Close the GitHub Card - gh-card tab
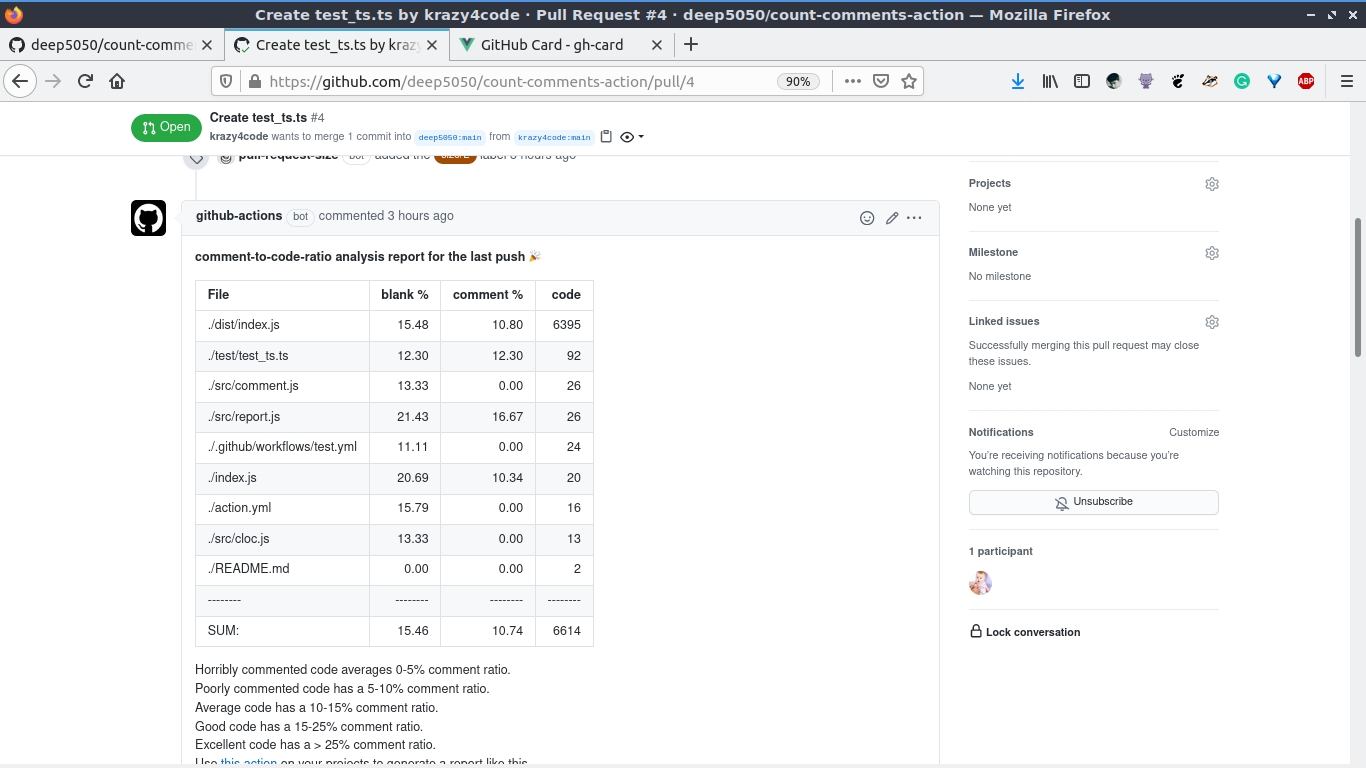Screen dimensions: 1366x768 pyautogui.click(x=657, y=45)
